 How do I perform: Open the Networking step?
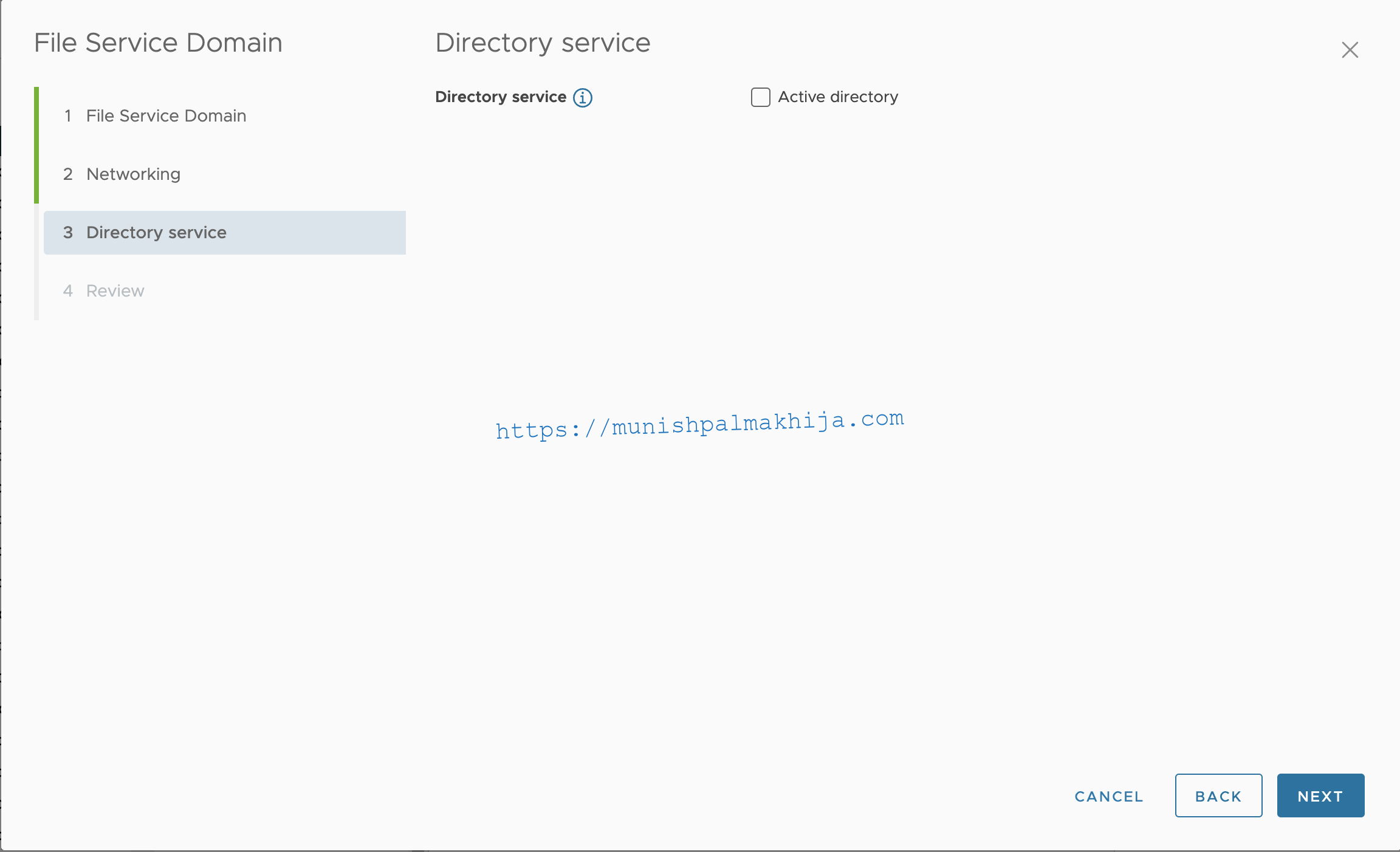coord(225,174)
